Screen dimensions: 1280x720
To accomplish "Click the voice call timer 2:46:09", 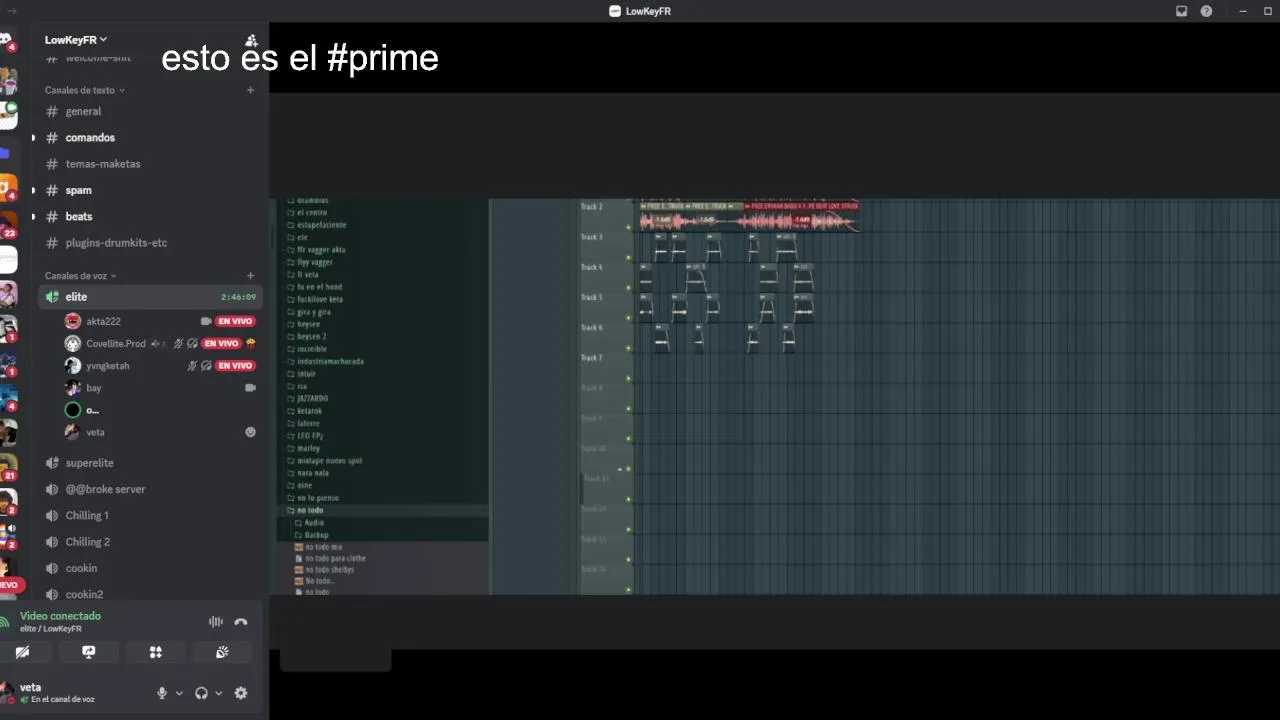I will (x=238, y=297).
